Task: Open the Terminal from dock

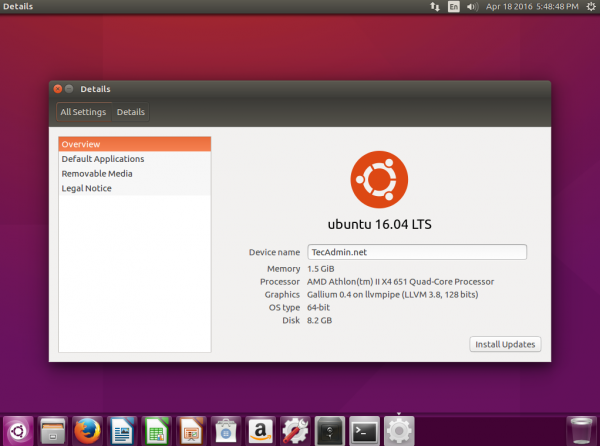Action: tap(365, 430)
